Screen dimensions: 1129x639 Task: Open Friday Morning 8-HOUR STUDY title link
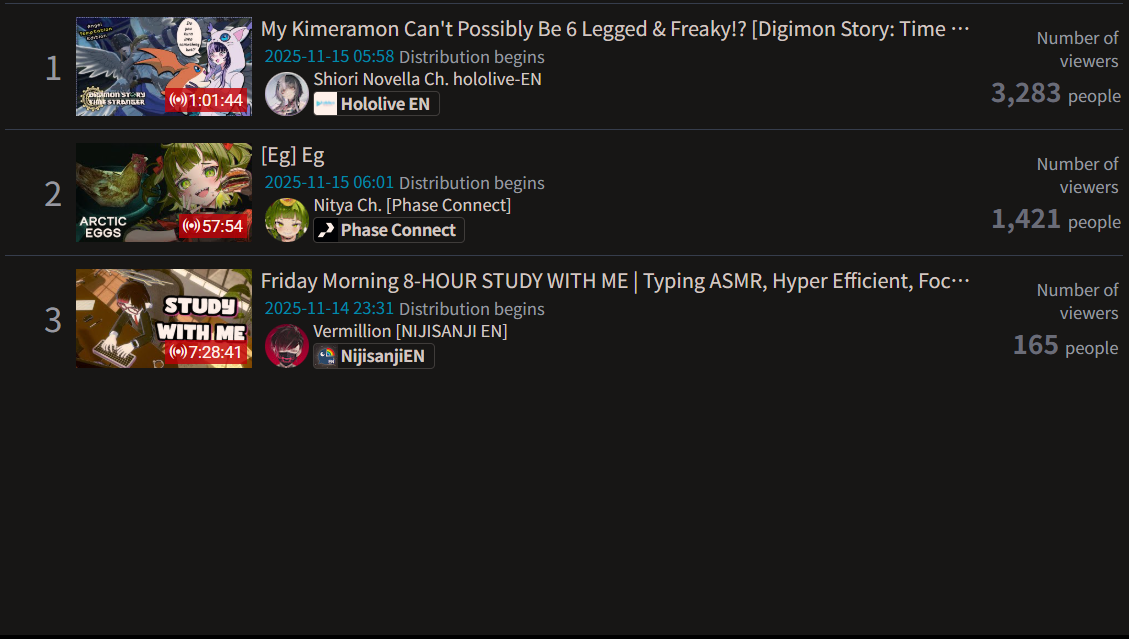(x=615, y=281)
